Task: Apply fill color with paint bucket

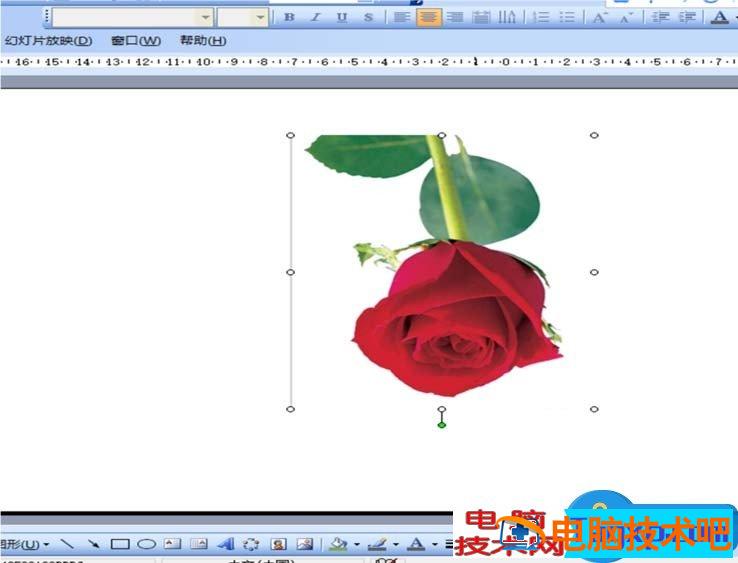Action: pos(337,545)
